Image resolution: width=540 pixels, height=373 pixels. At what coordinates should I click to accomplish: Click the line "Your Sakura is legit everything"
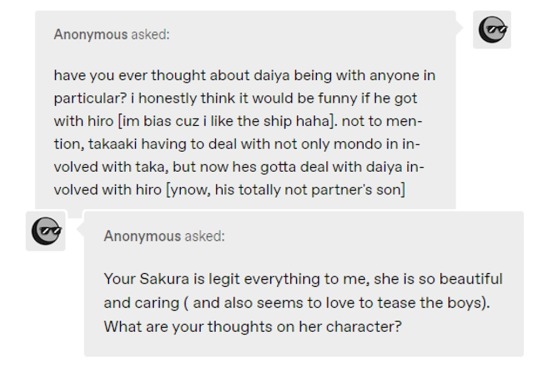(303, 279)
